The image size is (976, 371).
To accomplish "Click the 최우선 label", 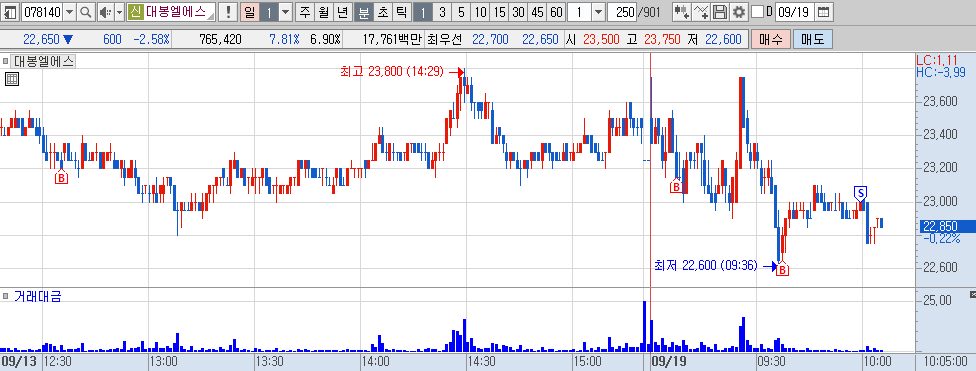I will [x=445, y=39].
